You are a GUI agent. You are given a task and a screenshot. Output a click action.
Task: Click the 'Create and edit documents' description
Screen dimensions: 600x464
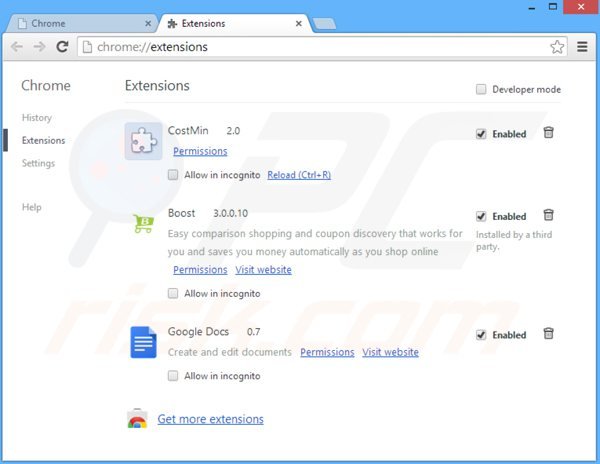coord(230,352)
